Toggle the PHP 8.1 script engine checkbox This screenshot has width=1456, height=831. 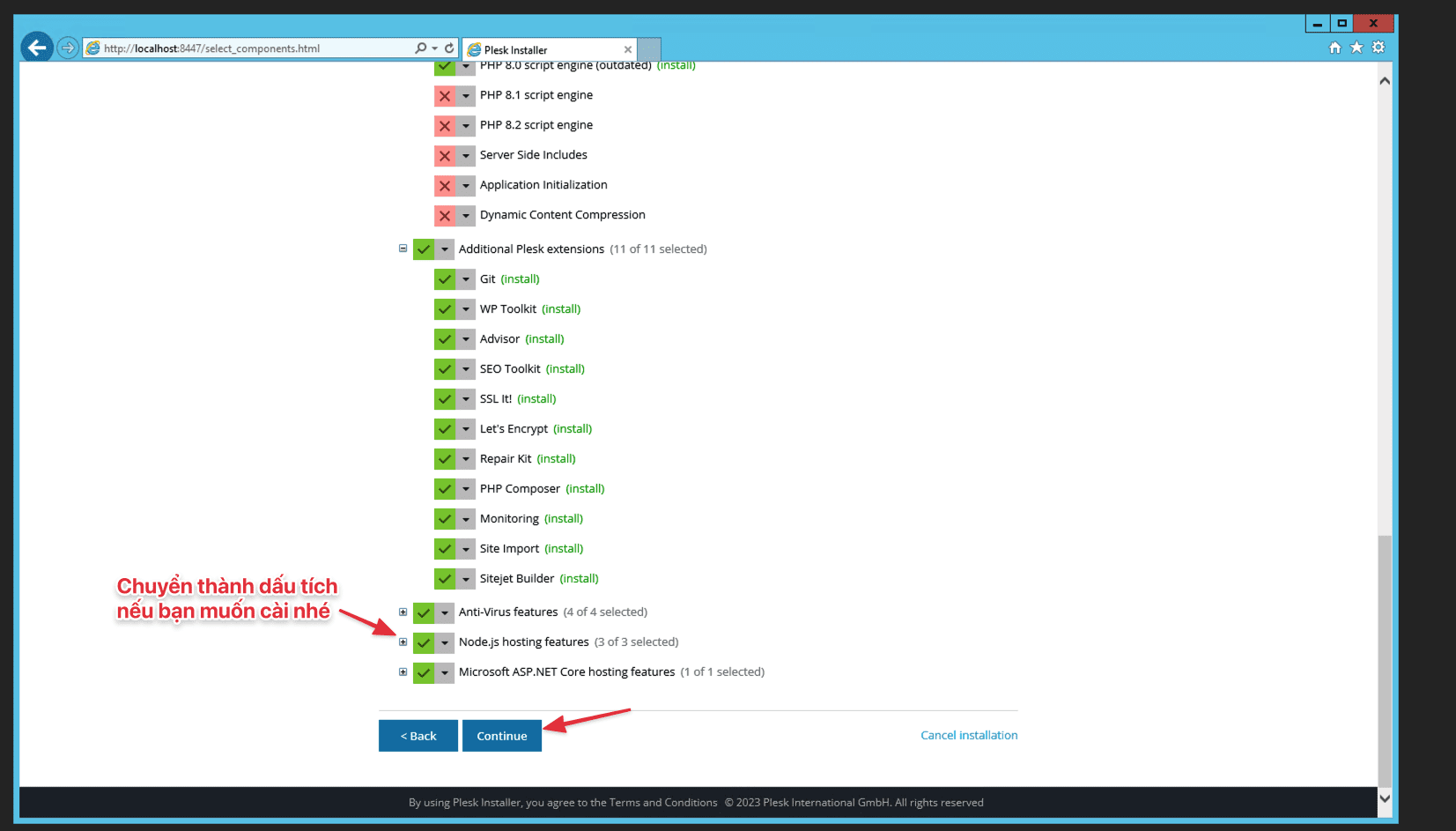tap(445, 96)
